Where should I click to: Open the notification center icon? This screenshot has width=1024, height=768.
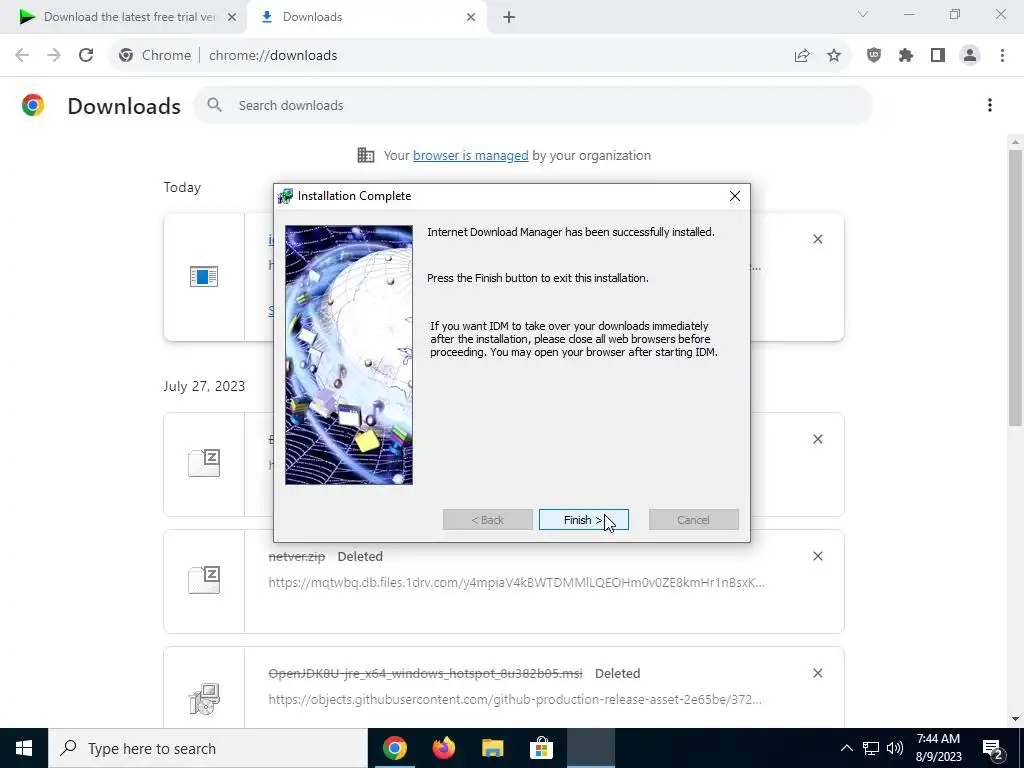(x=993, y=748)
